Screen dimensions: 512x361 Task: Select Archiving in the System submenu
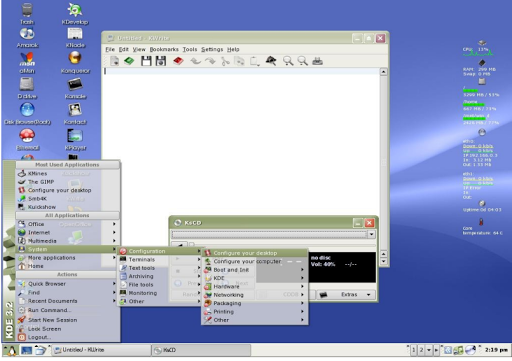[159, 276]
